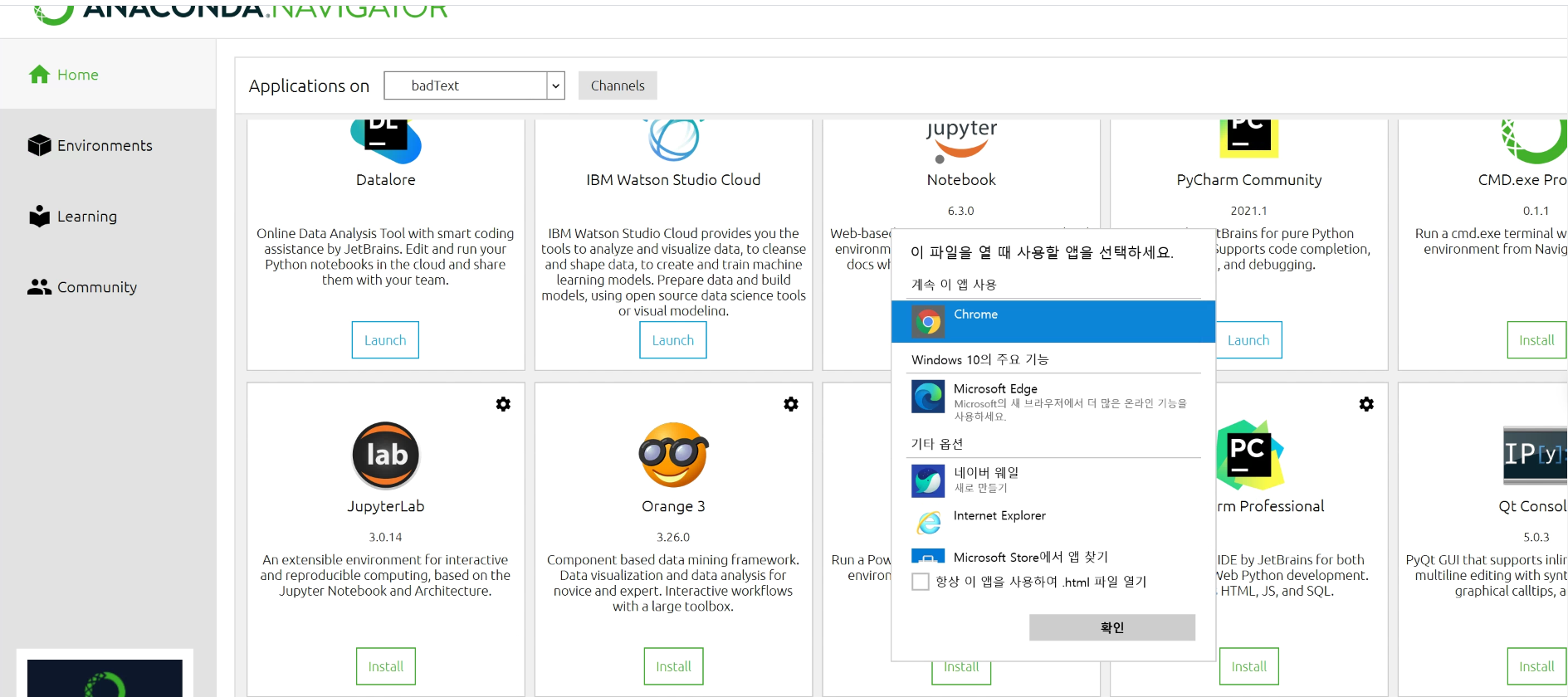
Task: Click JupyterLab version 3.0.14 text
Action: pos(386,537)
